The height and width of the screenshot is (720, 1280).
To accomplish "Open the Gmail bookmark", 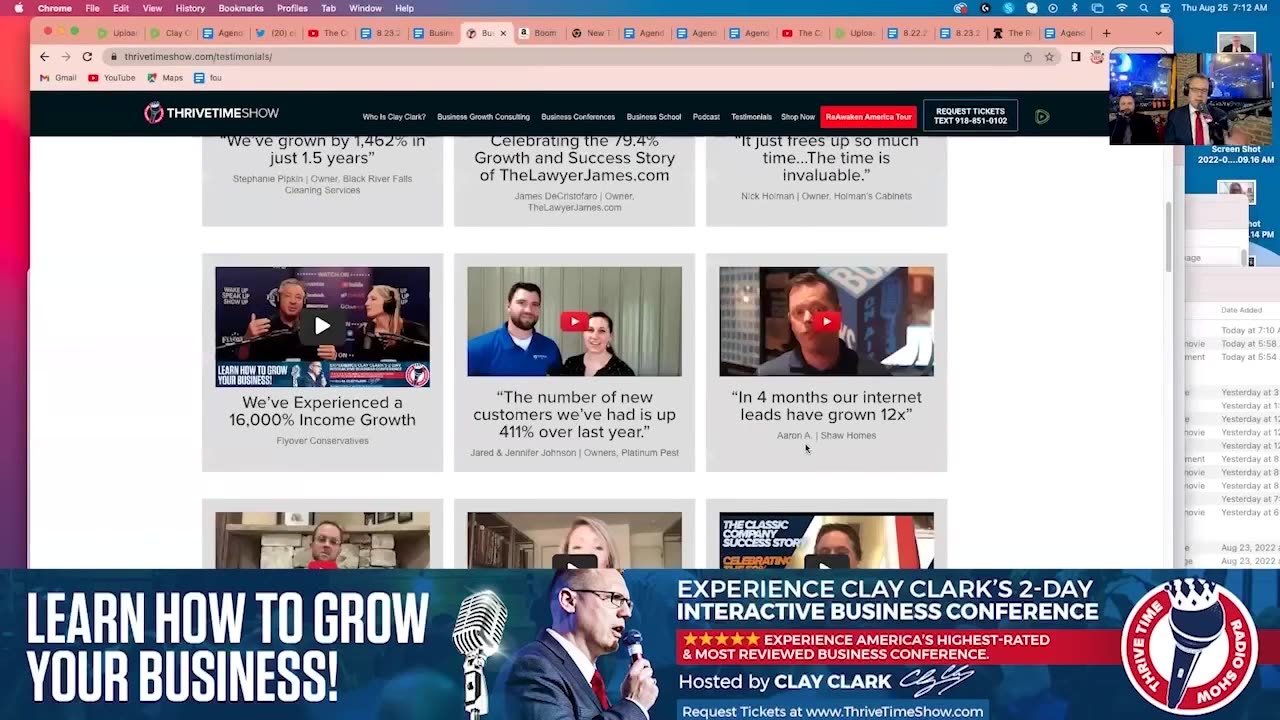I will click(x=58, y=78).
